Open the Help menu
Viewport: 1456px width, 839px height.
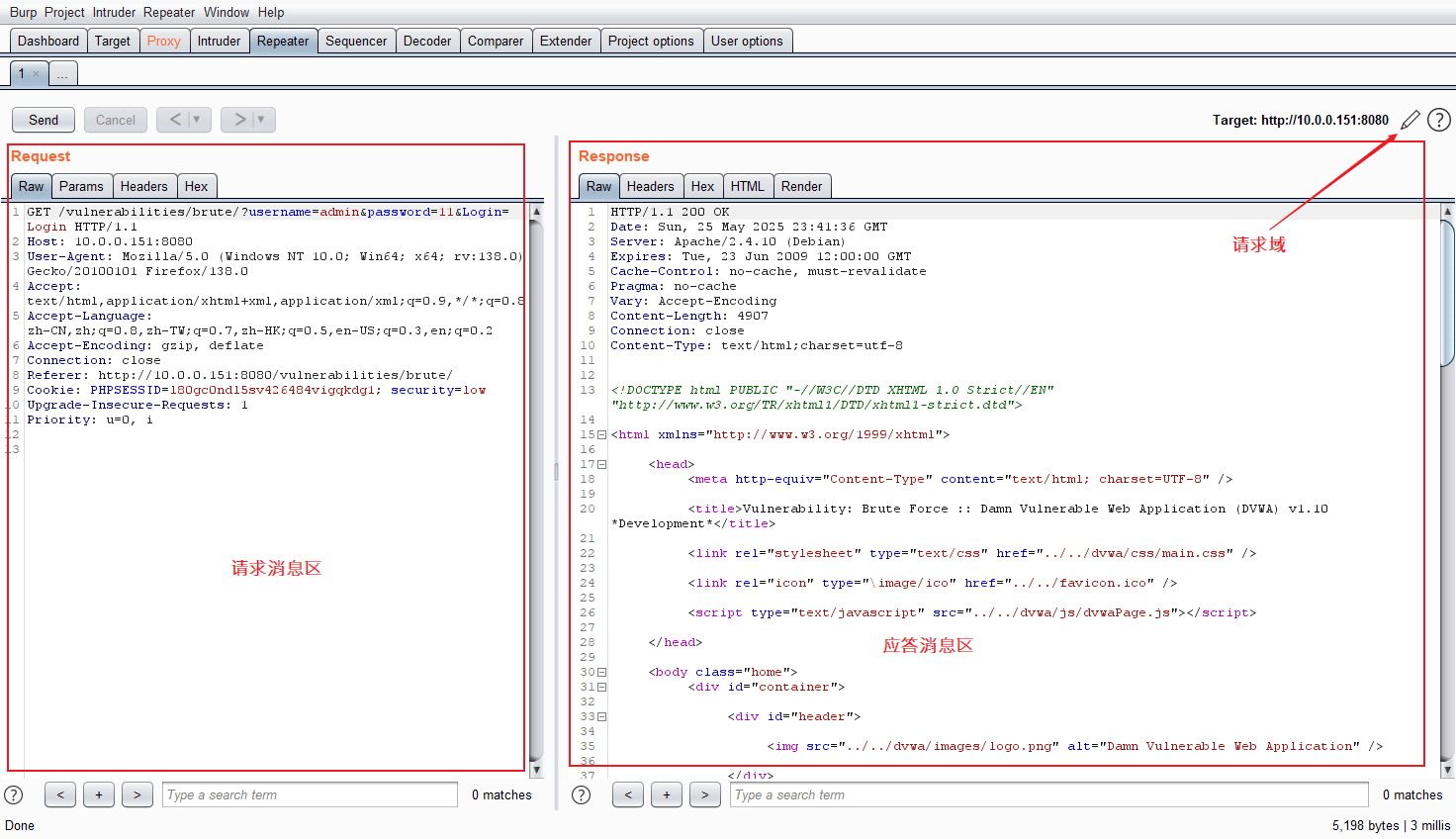271,12
